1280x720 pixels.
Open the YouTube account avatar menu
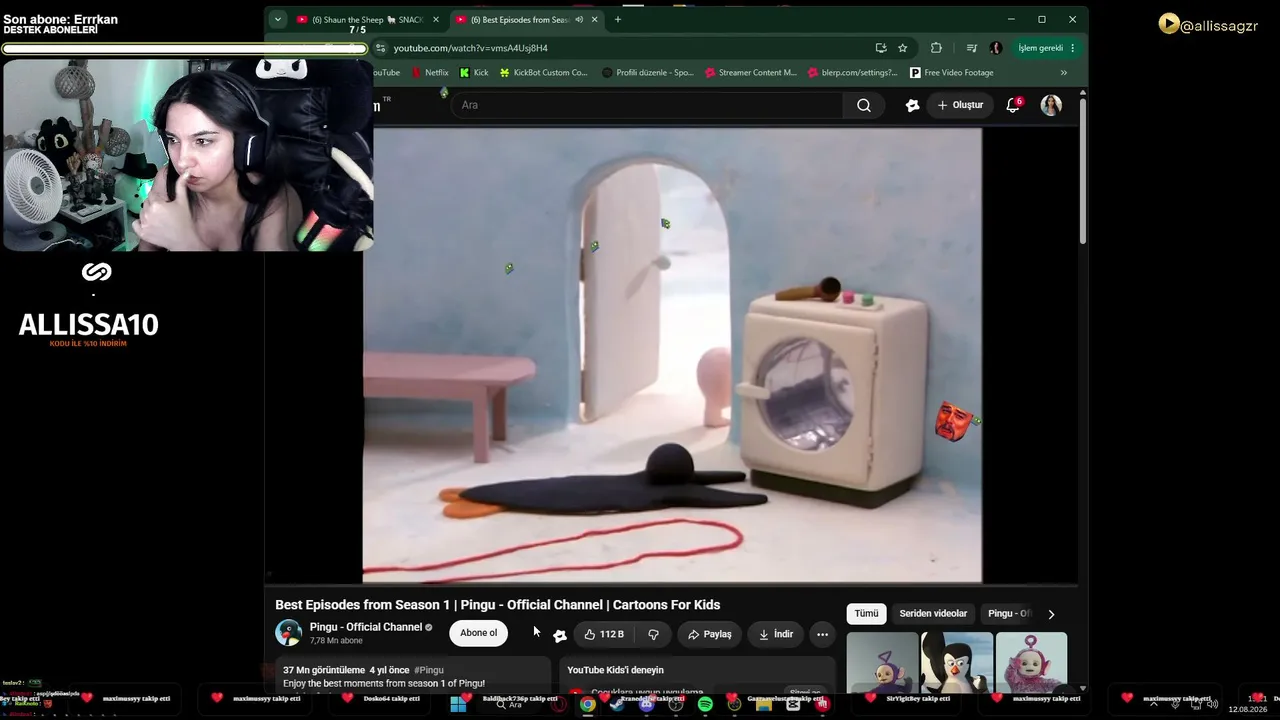pyautogui.click(x=1051, y=105)
